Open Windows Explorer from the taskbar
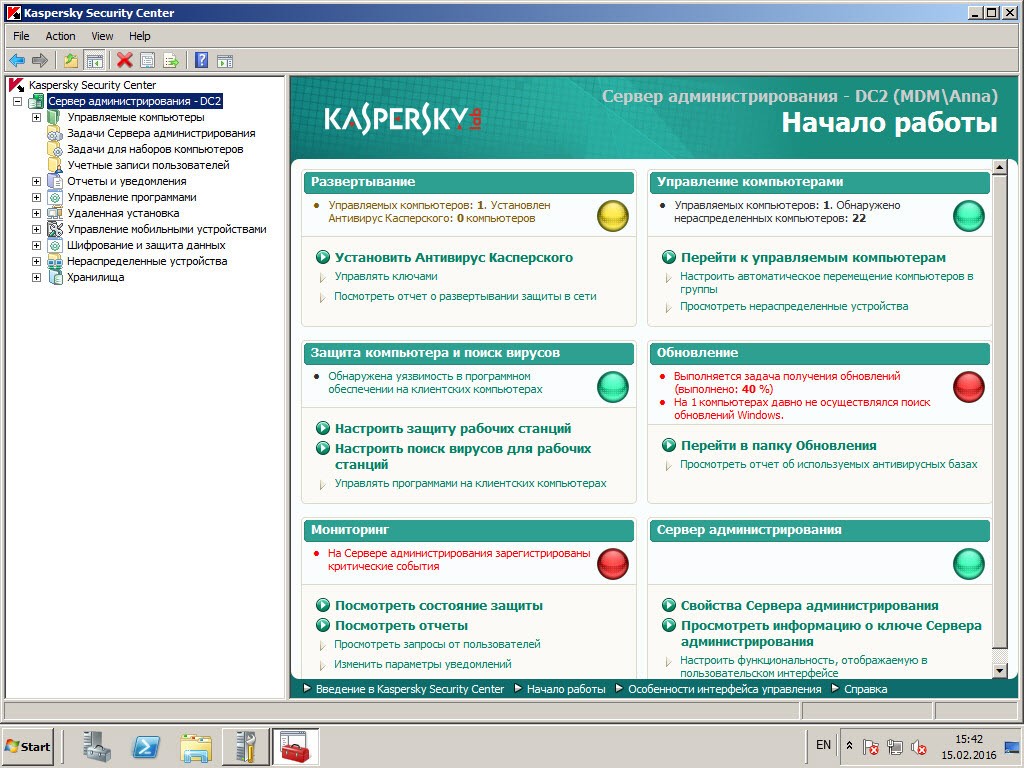The width and height of the screenshot is (1024, 768). 196,746
